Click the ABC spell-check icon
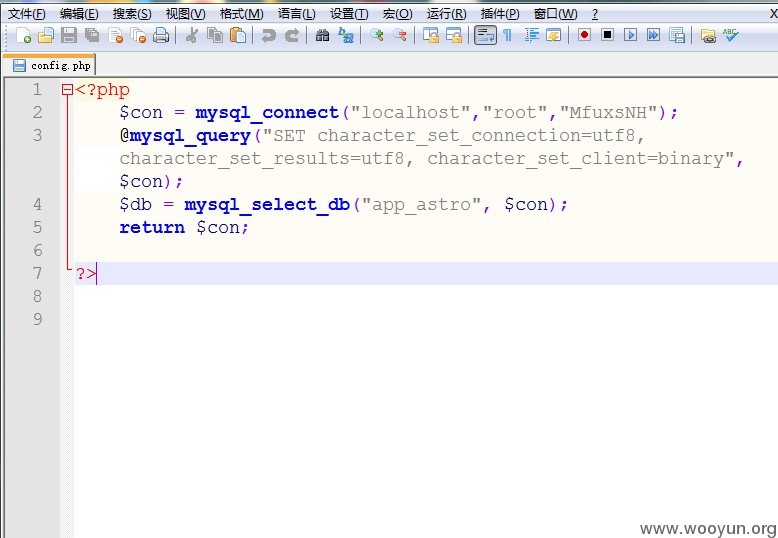This screenshot has height=538, width=778. pos(730,35)
